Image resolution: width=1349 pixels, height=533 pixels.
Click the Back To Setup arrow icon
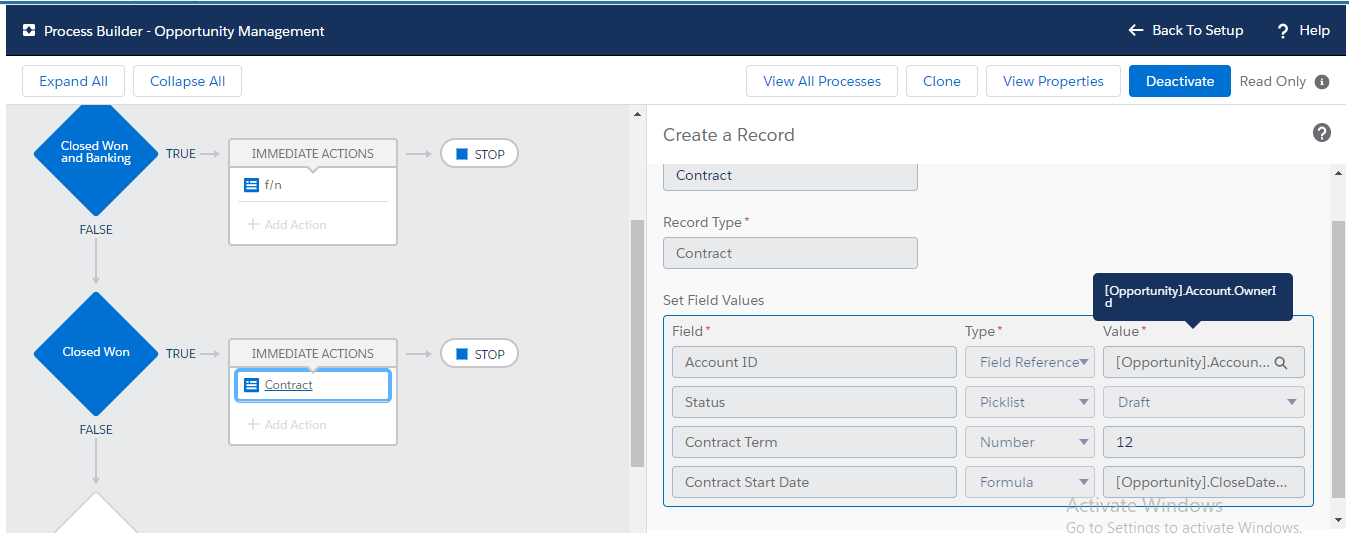pyautogui.click(x=1136, y=31)
